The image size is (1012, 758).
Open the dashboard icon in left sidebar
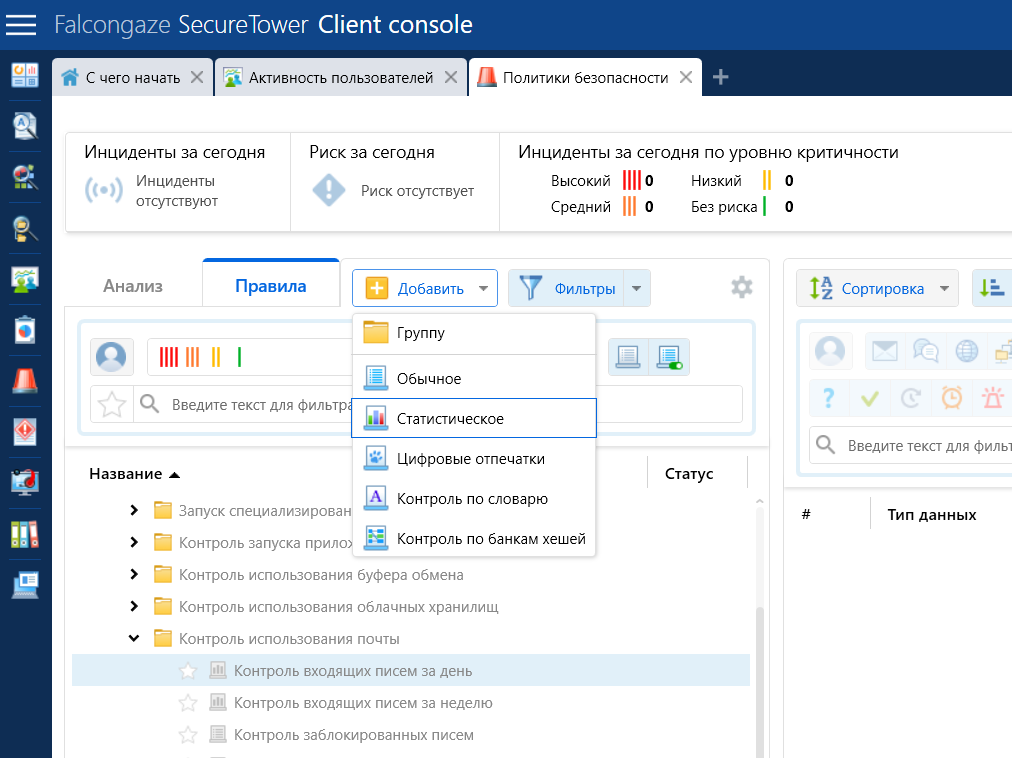point(25,75)
